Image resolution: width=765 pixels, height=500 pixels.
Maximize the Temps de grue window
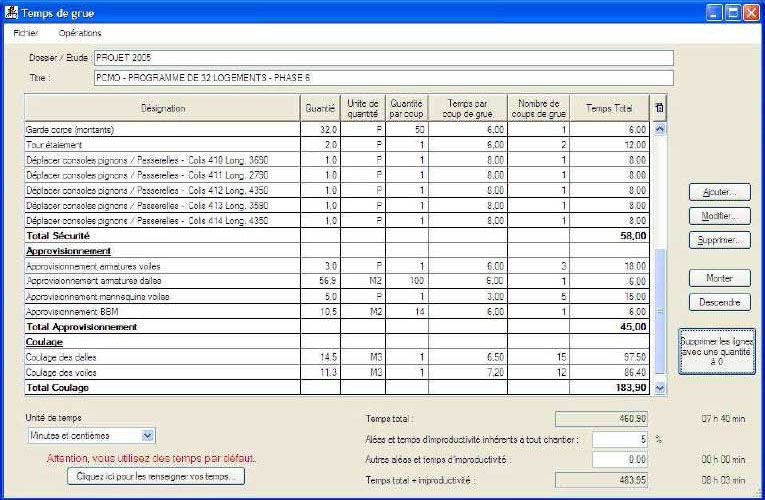[x=733, y=13]
